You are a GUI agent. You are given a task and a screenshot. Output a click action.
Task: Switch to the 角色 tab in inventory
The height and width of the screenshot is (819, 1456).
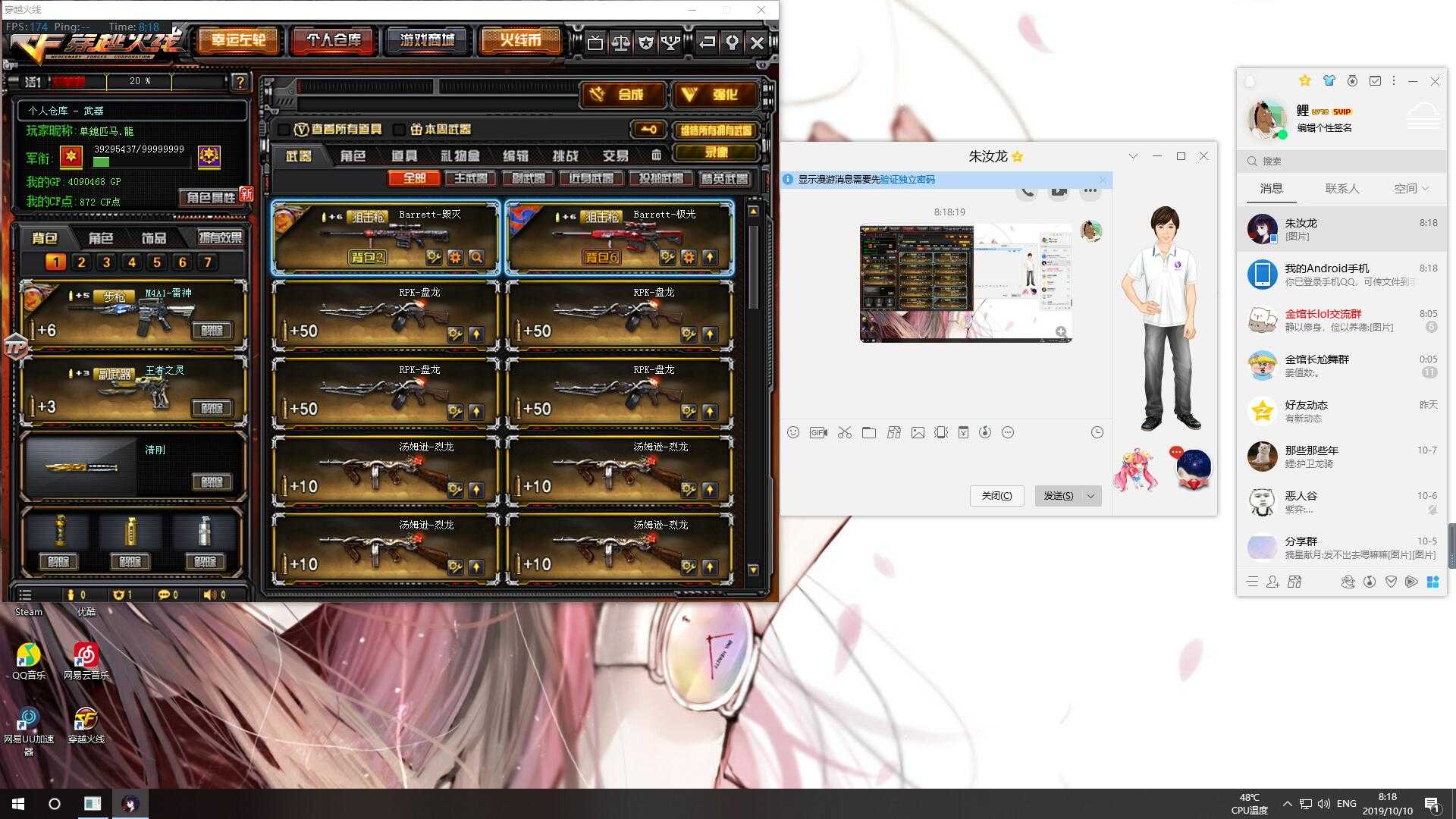[353, 155]
